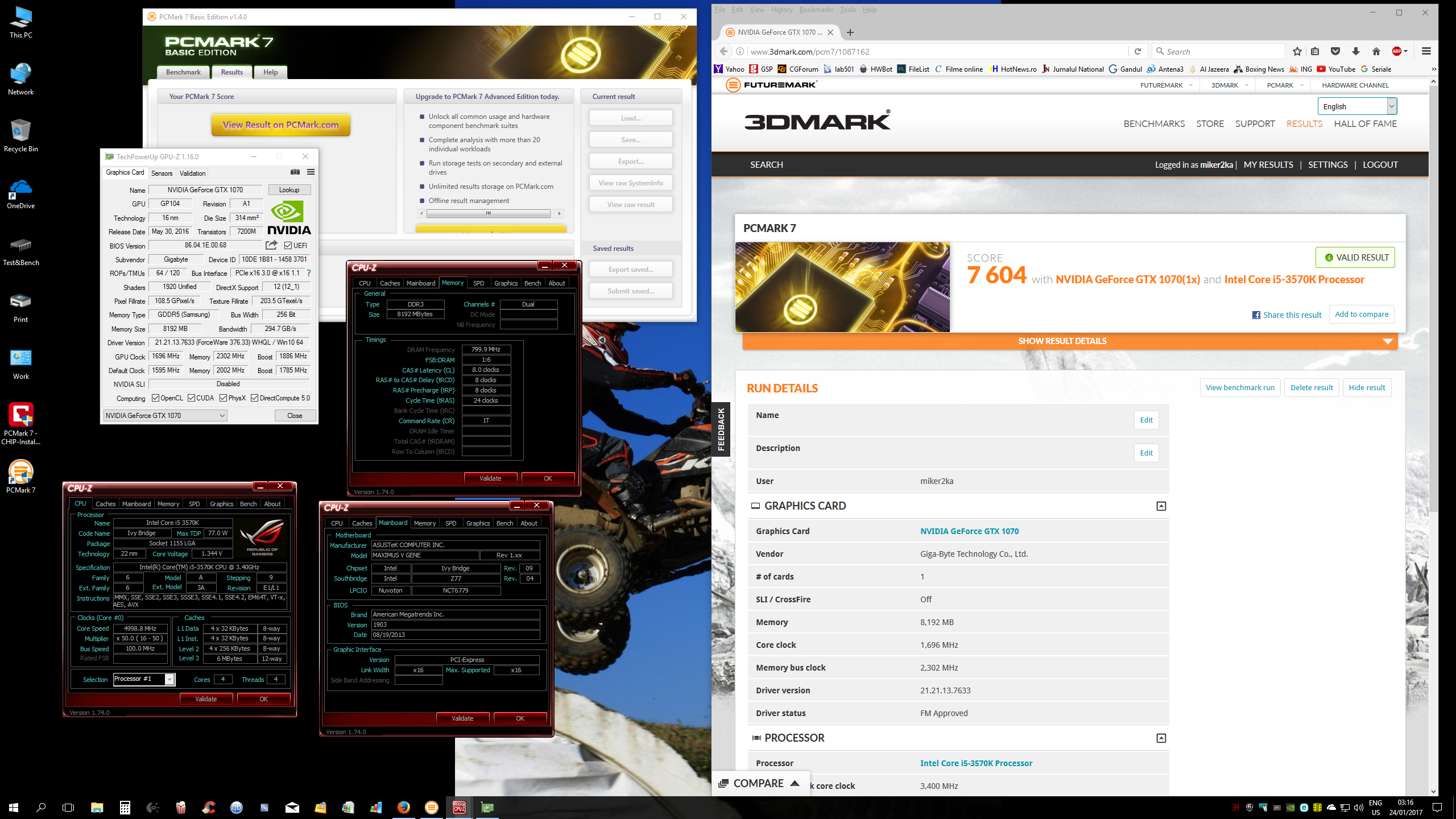Collapse the PROCESSOR section
The width and height of the screenshot is (1456, 819).
[x=1161, y=738]
